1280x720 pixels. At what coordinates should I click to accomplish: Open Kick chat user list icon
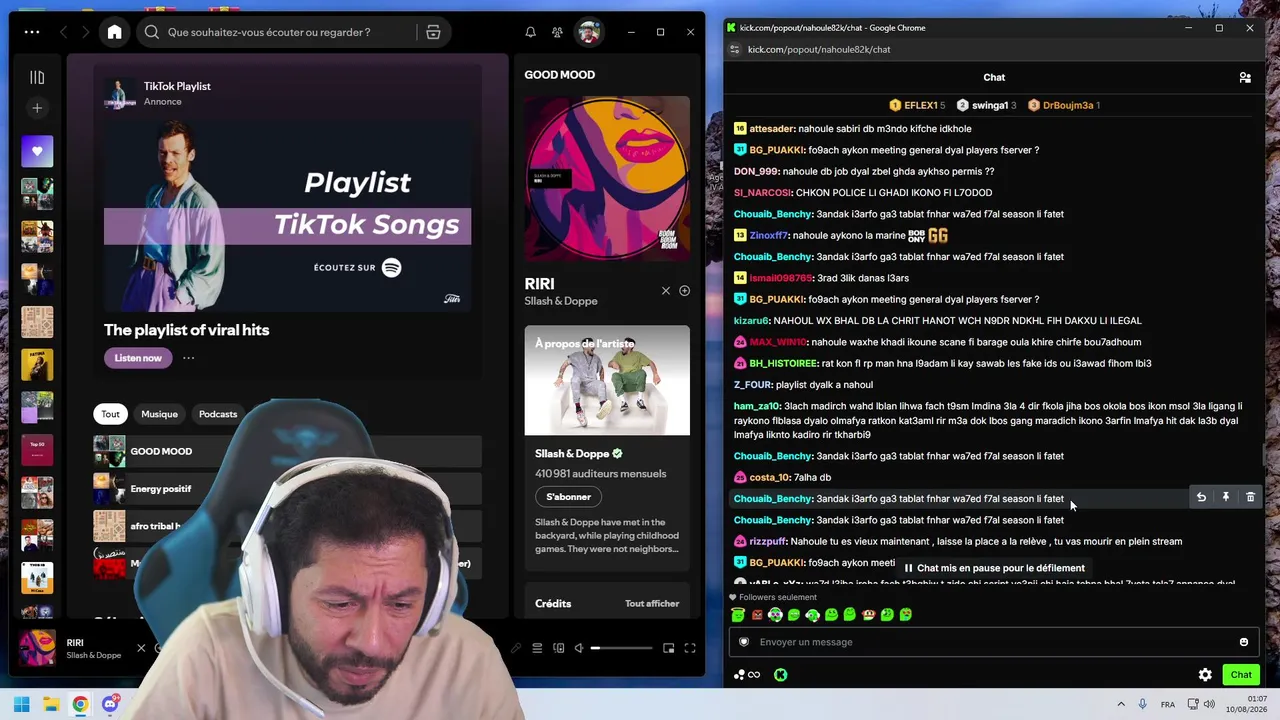coord(1245,77)
